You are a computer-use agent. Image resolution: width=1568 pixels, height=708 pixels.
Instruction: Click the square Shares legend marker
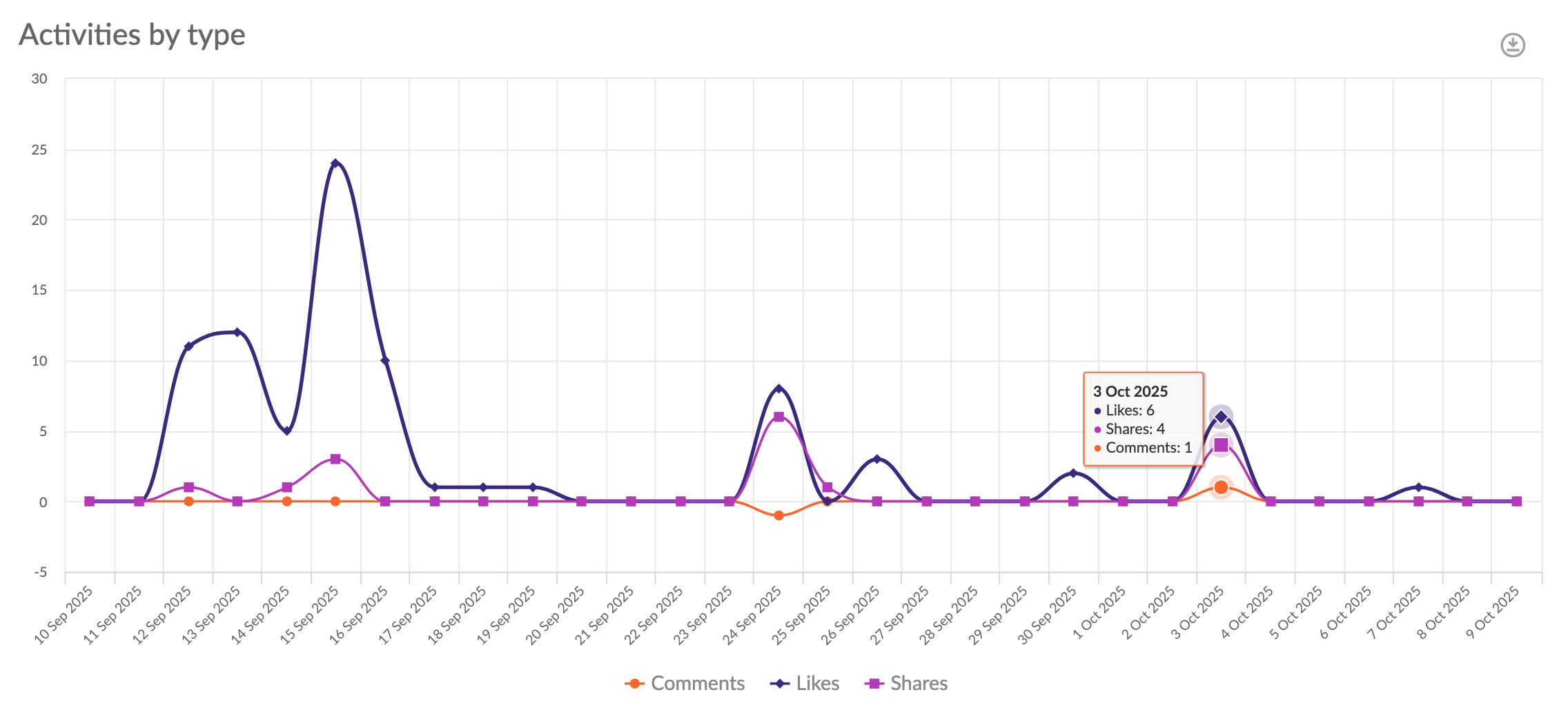[x=873, y=683]
